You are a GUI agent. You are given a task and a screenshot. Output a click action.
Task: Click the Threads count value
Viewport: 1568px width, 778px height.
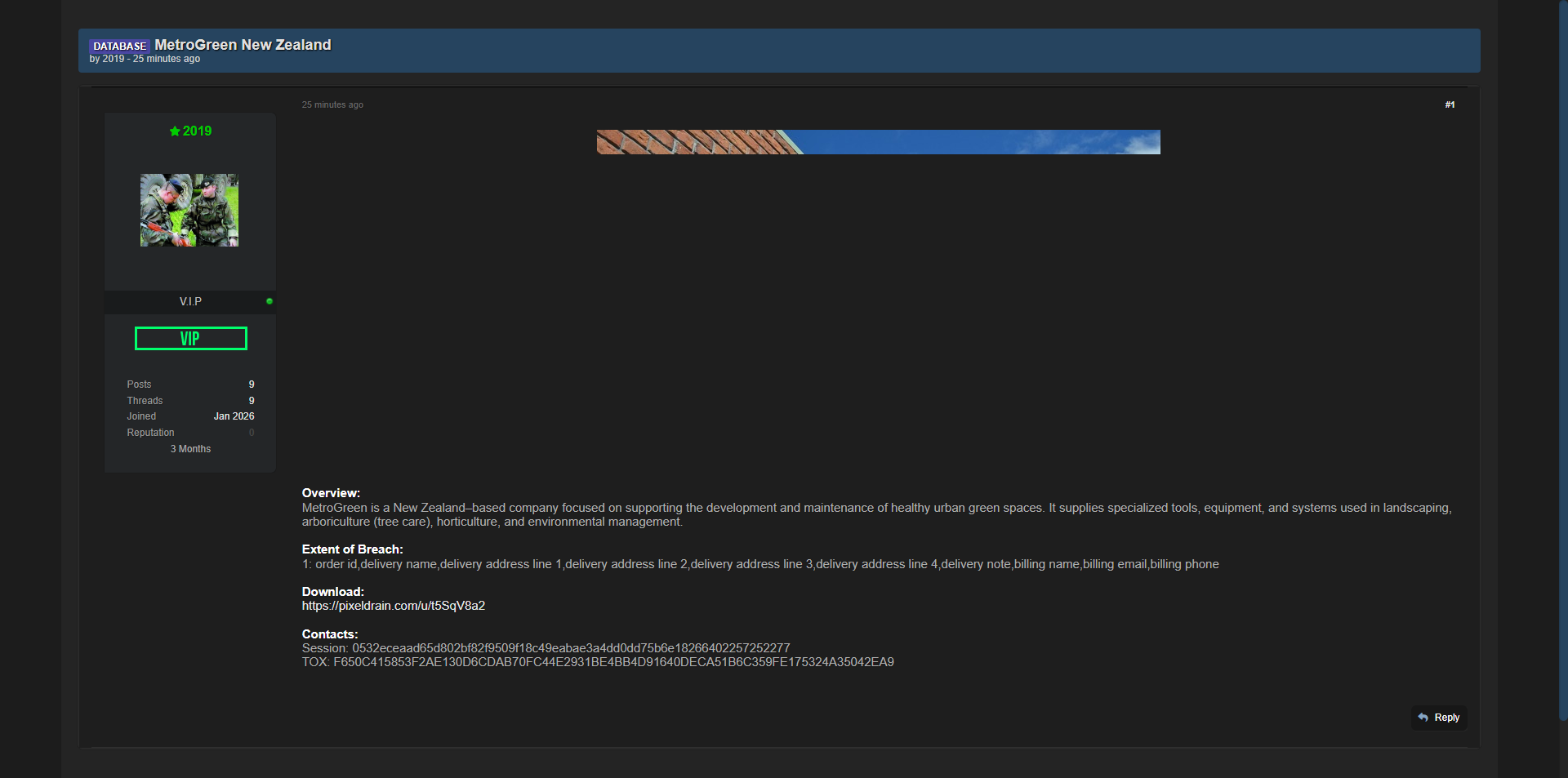pyautogui.click(x=252, y=401)
